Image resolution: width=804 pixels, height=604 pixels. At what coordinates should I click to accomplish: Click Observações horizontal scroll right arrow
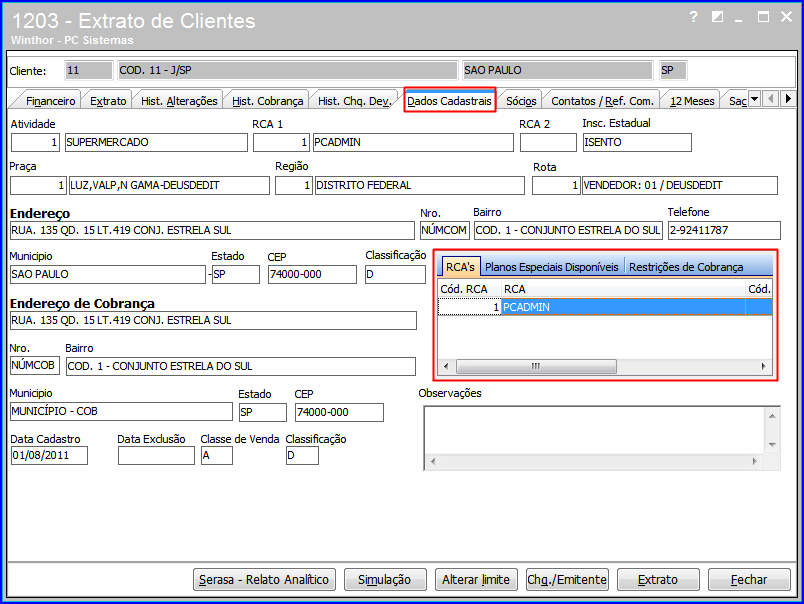click(x=755, y=461)
